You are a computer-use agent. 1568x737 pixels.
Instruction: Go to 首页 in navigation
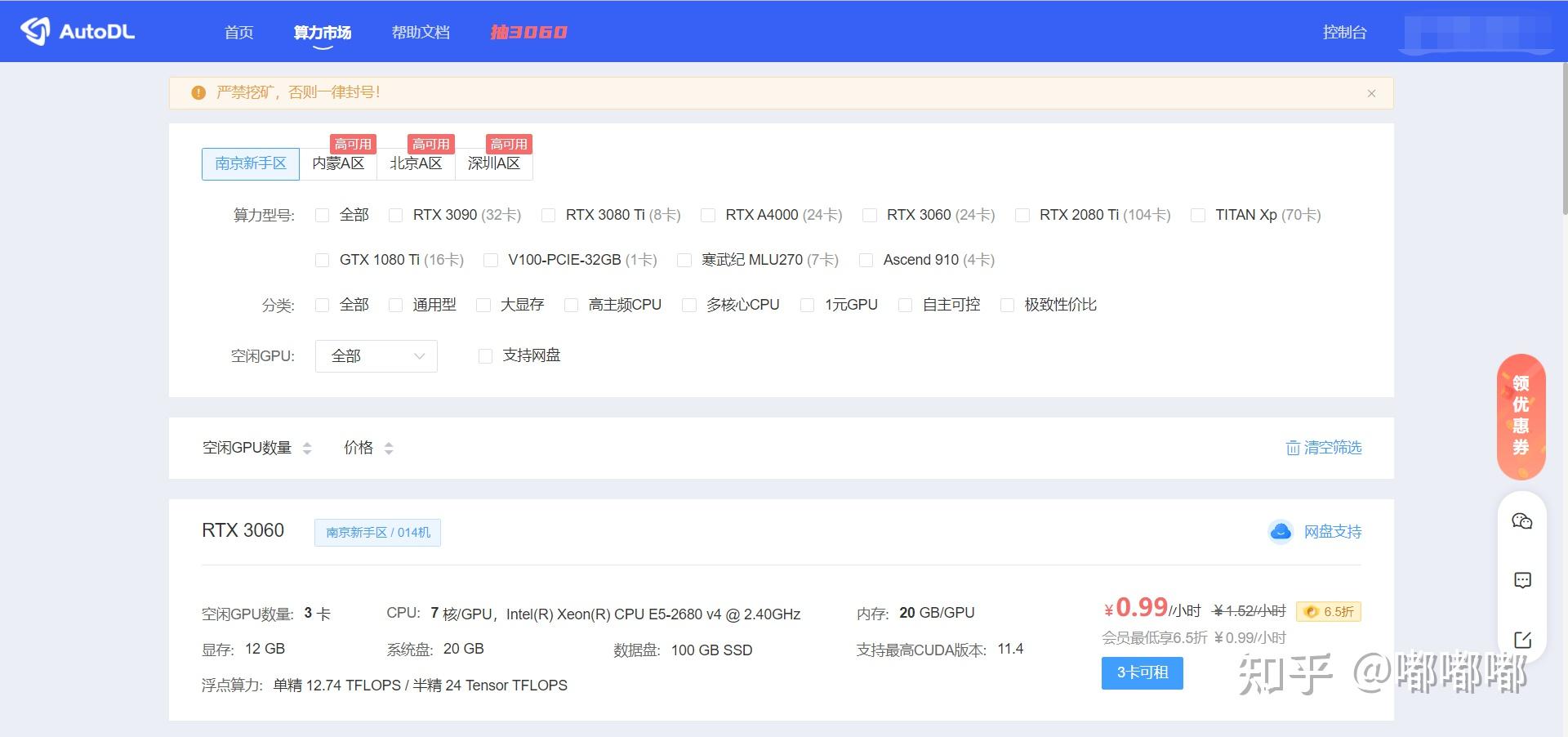(238, 32)
